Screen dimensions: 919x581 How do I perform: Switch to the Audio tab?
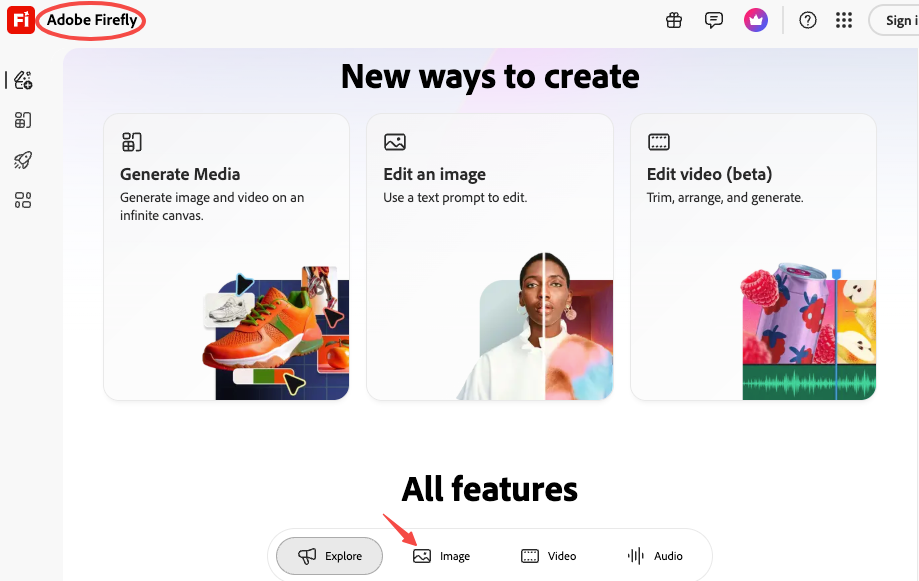click(x=655, y=556)
